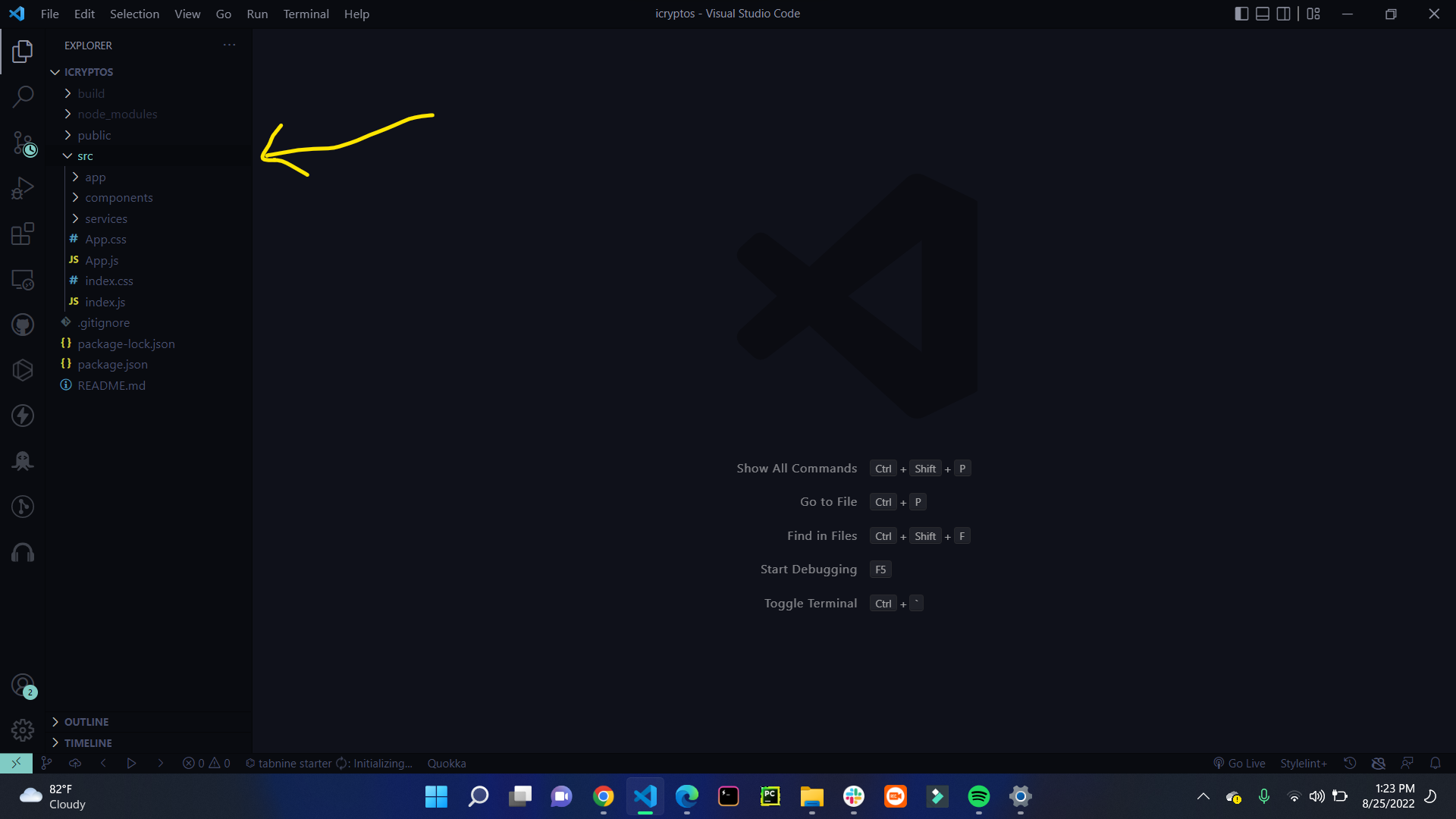Open the GitHub view in the activity bar

[23, 325]
